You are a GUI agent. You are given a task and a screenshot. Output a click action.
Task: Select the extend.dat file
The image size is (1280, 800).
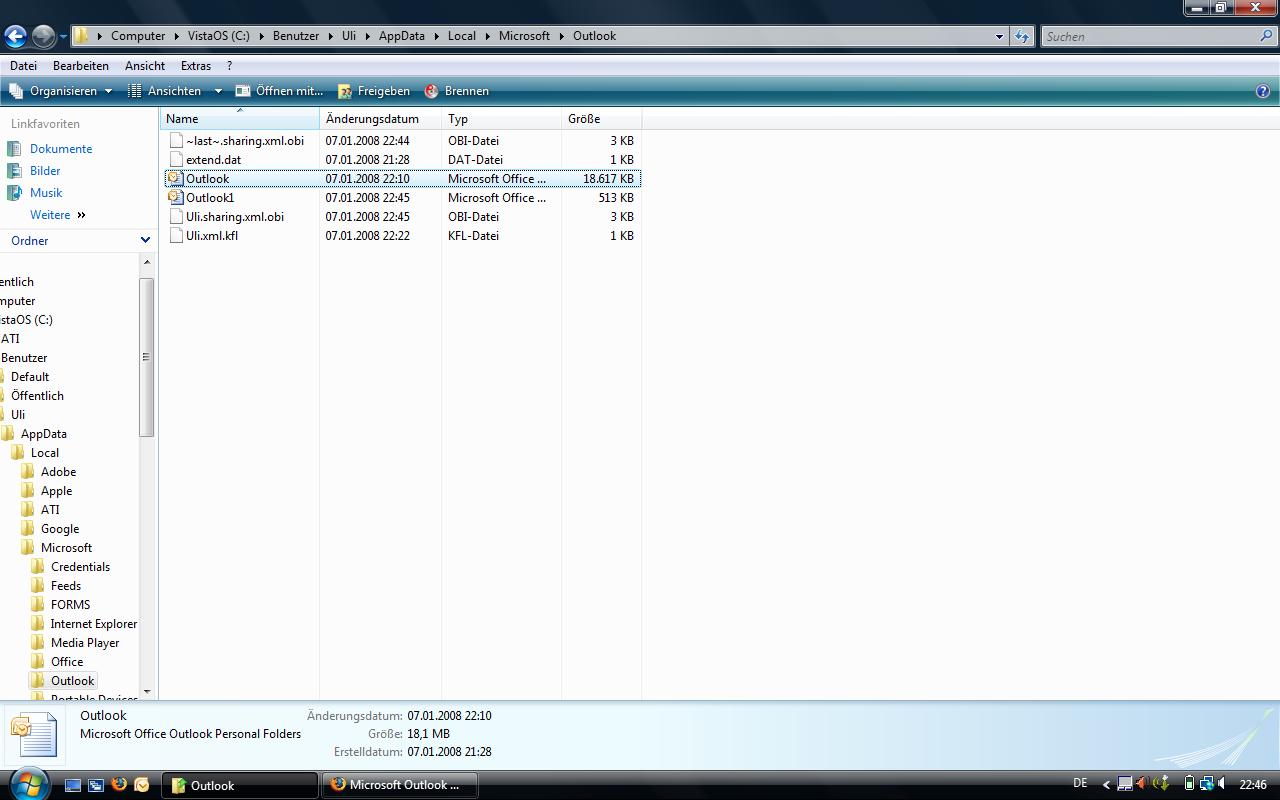(x=213, y=160)
